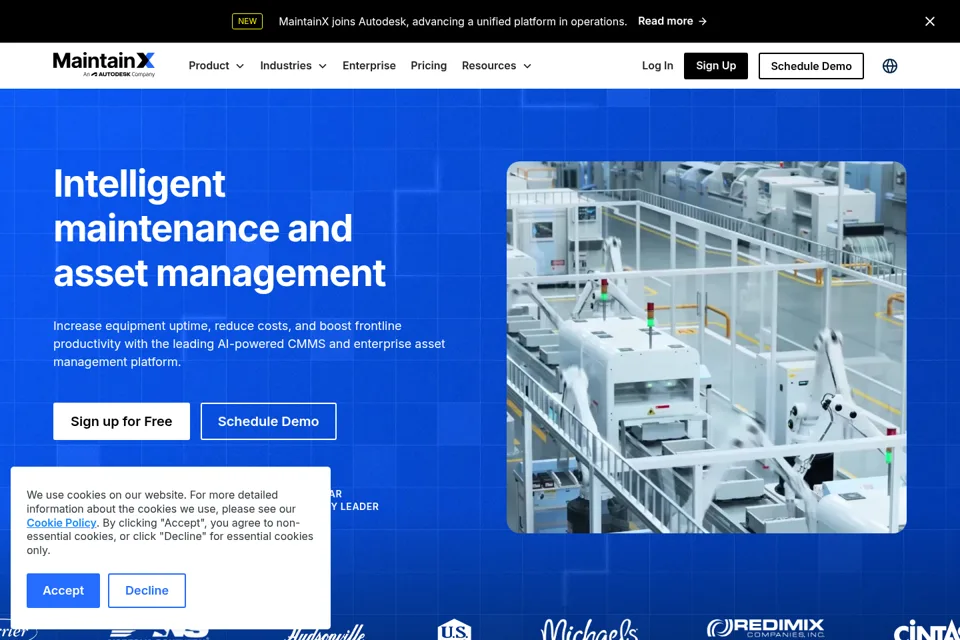Viewport: 960px width, 640px height.
Task: Expand the Industries dropdown menu
Action: (293, 66)
